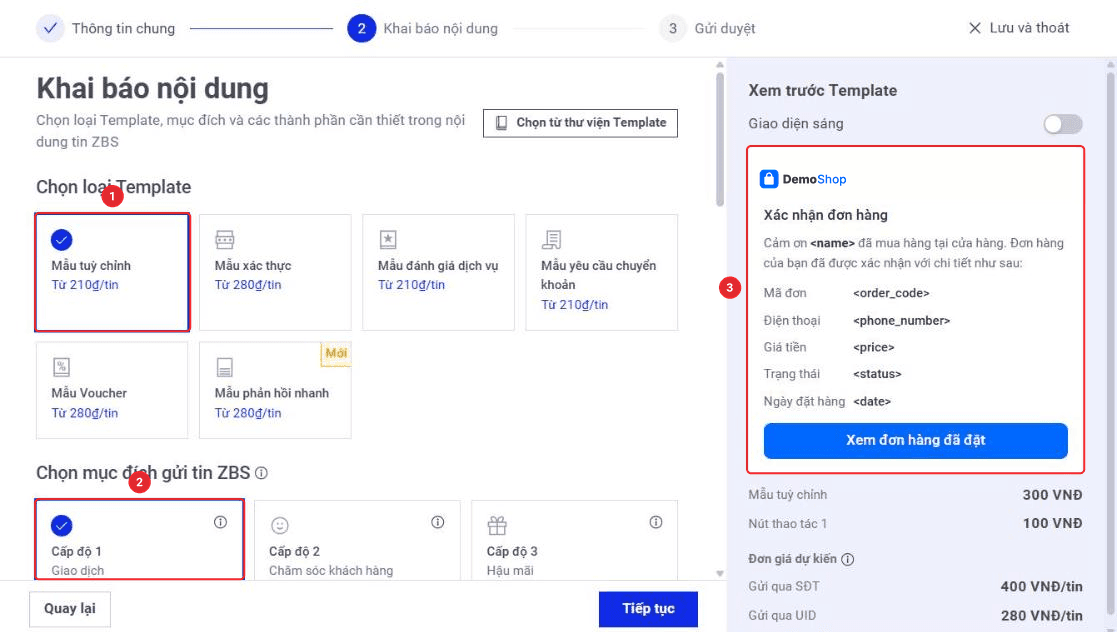The height and width of the screenshot is (632, 1117).
Task: Click the <date> placeholder text
Action: (872, 401)
